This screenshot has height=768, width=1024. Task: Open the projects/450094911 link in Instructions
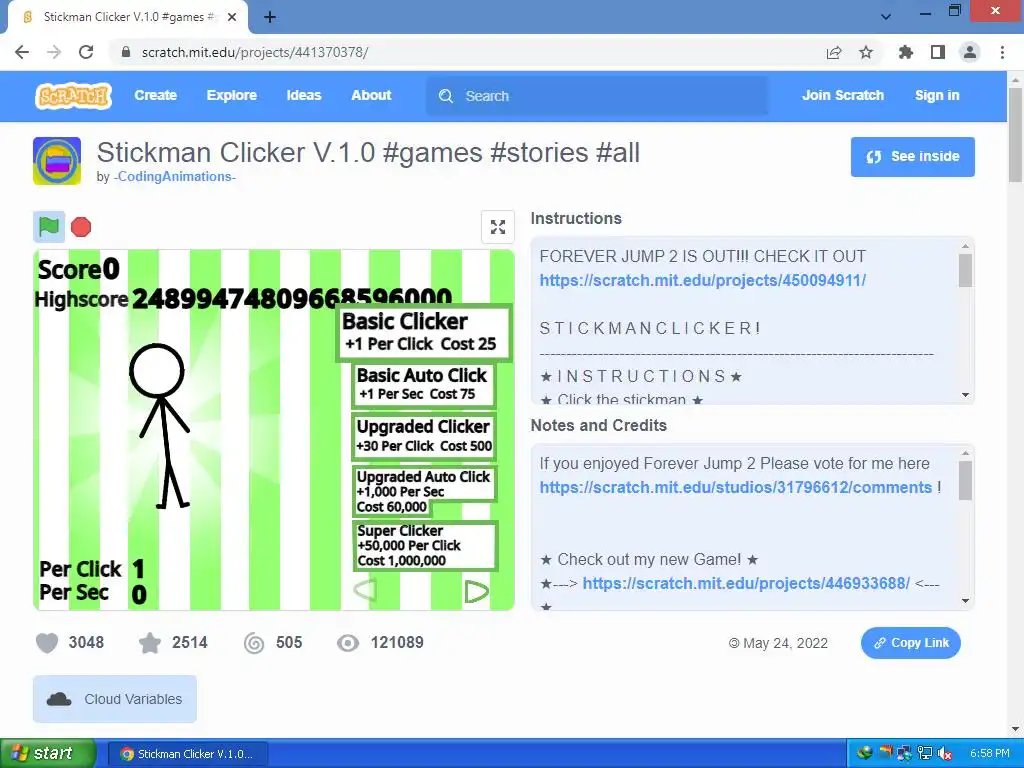[x=703, y=281]
